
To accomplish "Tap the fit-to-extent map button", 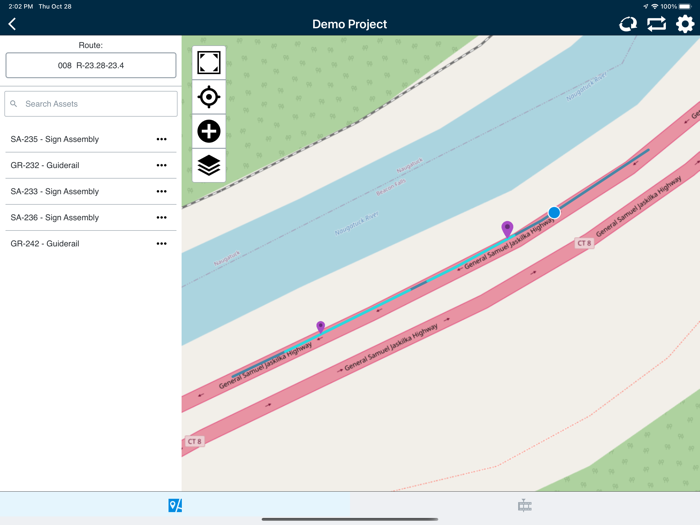I will [x=209, y=62].
